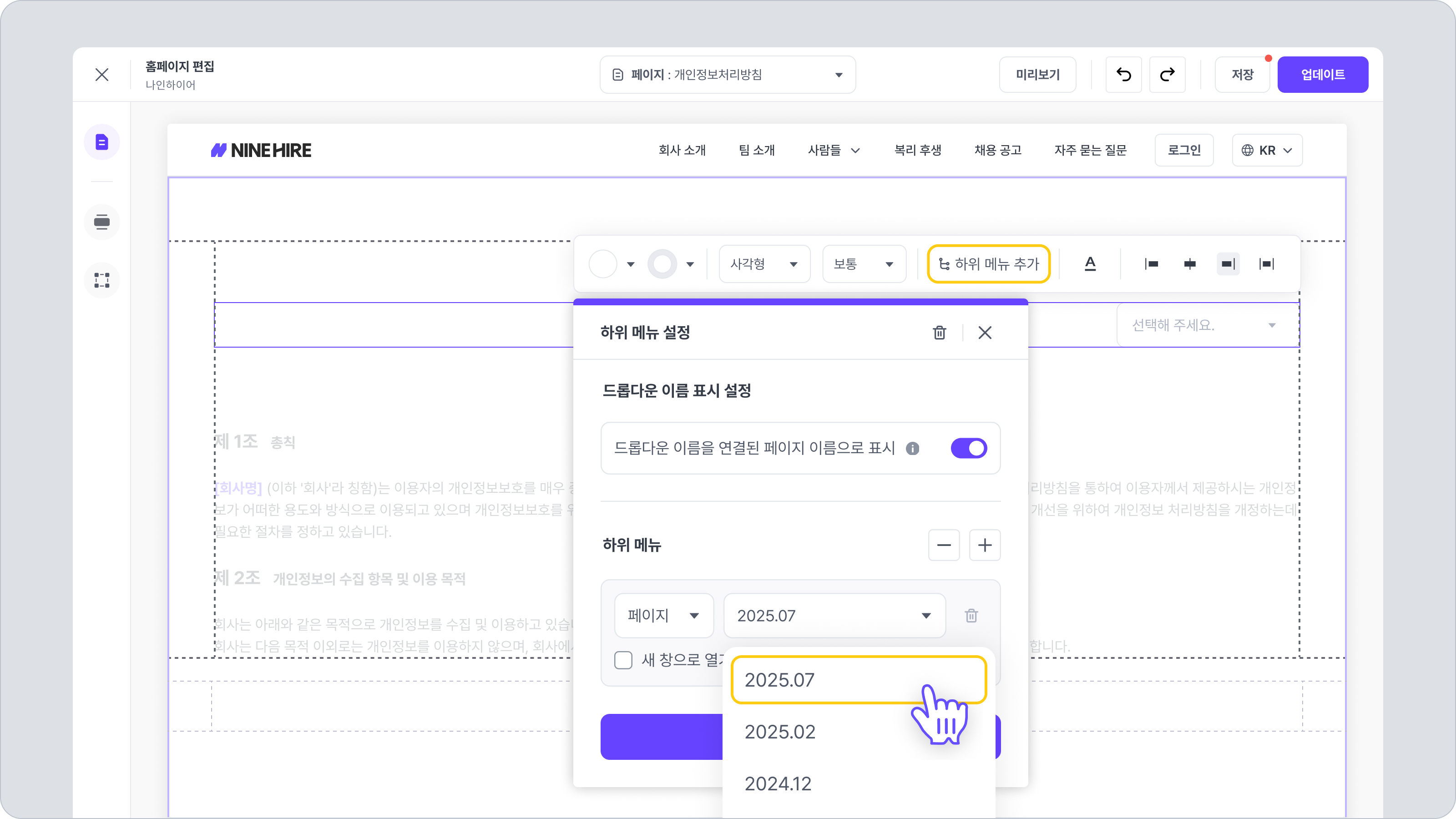Expand the page selector dropdown for the privacy policy page
Screen dimensions: 1456x819
728,75
